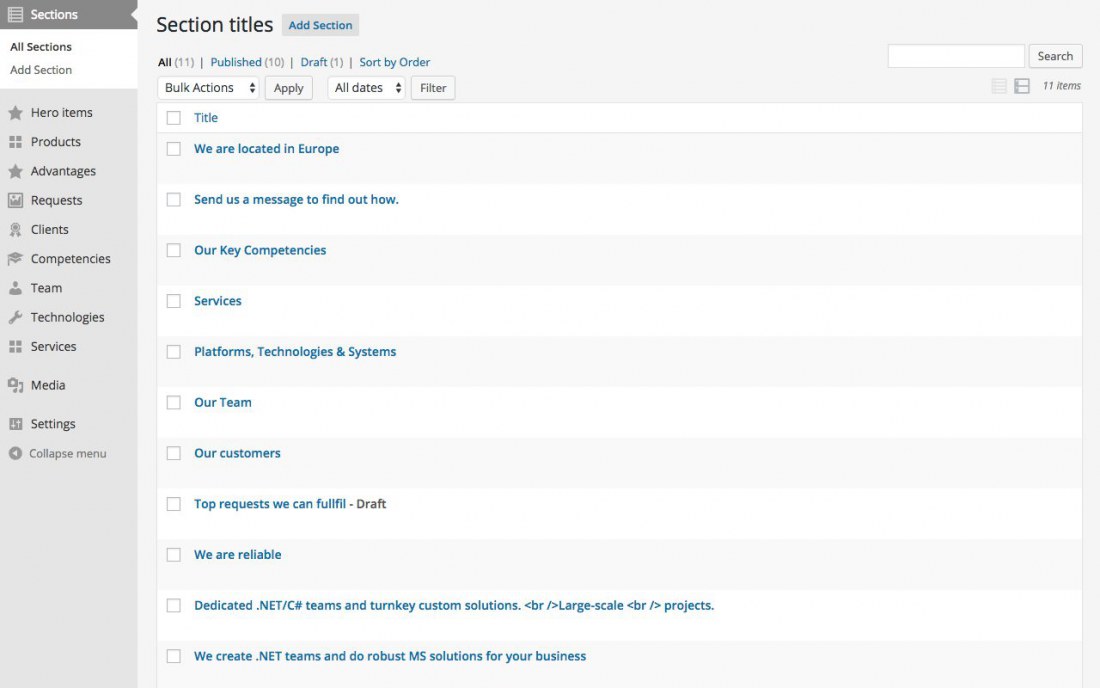The image size is (1100, 688).
Task: Switch to excerpt view icon
Action: [1022, 87]
